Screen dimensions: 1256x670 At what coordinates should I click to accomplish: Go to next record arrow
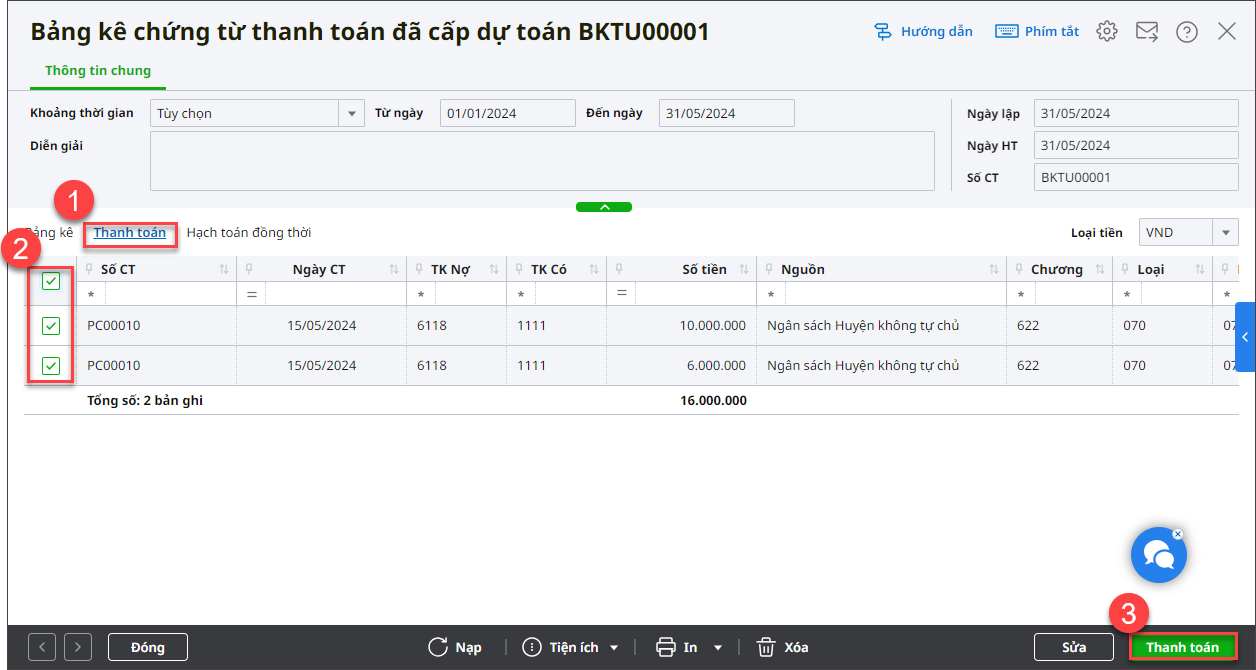coord(78,647)
